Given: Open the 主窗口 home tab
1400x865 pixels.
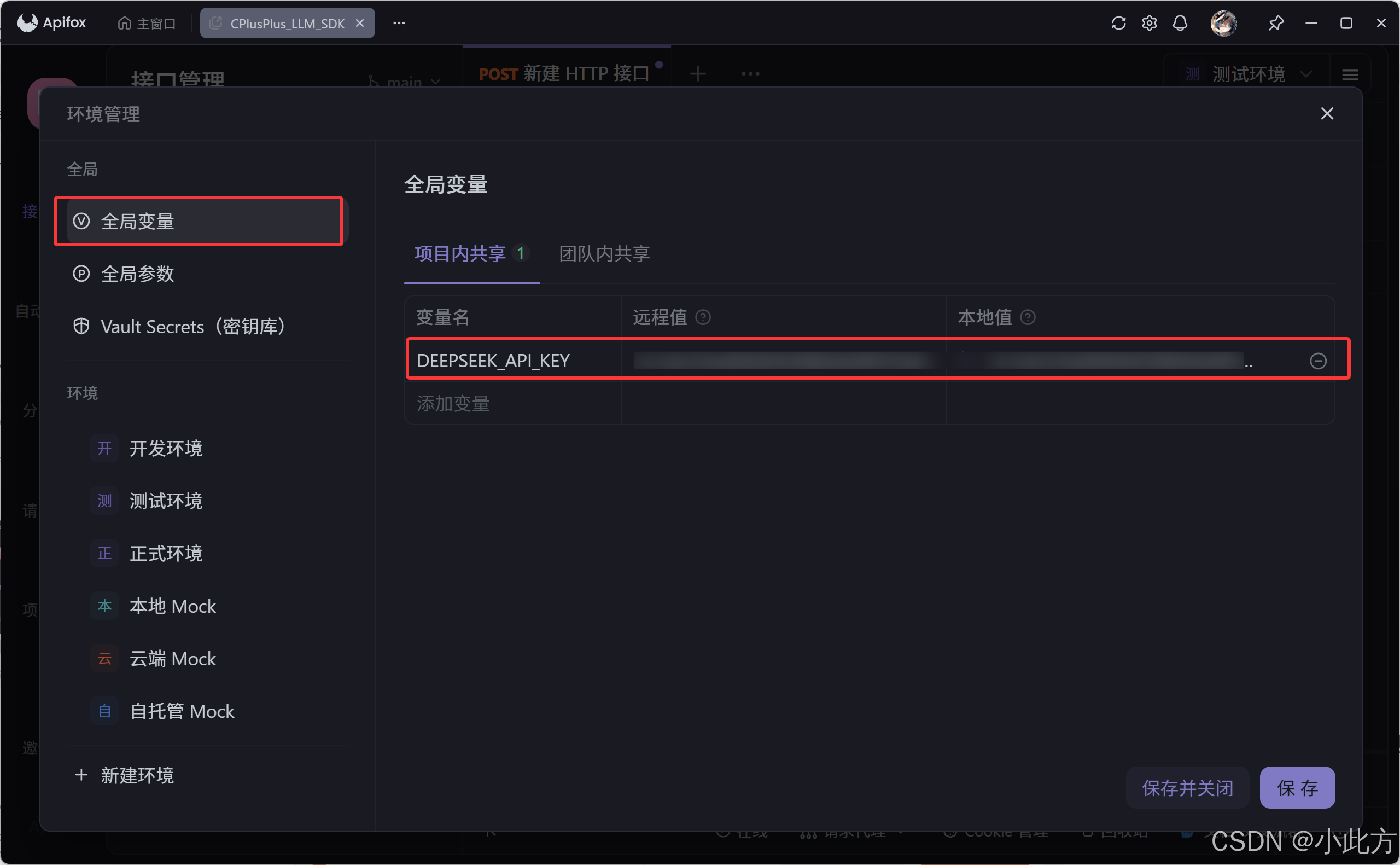Looking at the screenshot, I should 147,24.
